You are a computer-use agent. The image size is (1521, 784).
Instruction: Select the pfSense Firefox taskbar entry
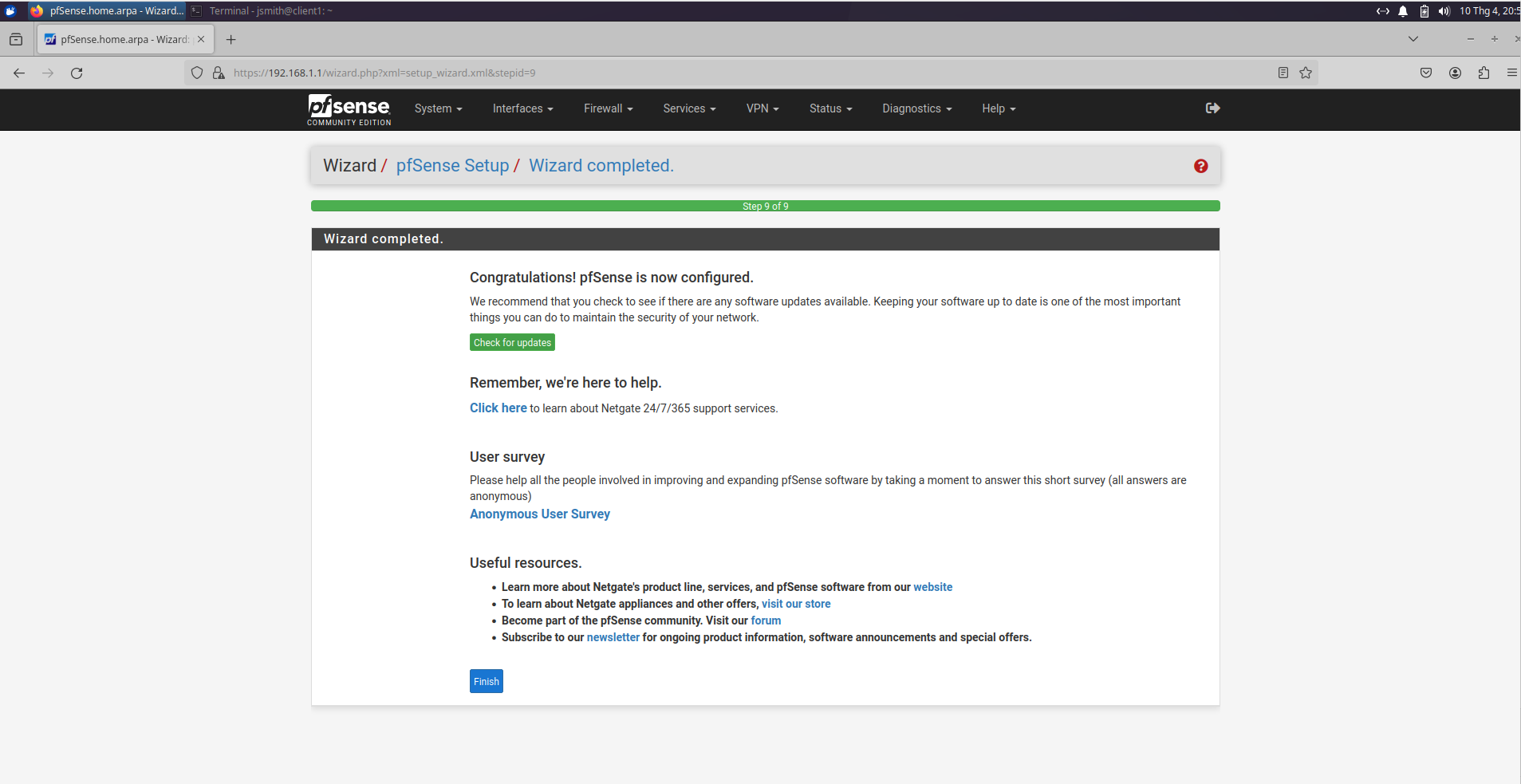click(107, 10)
